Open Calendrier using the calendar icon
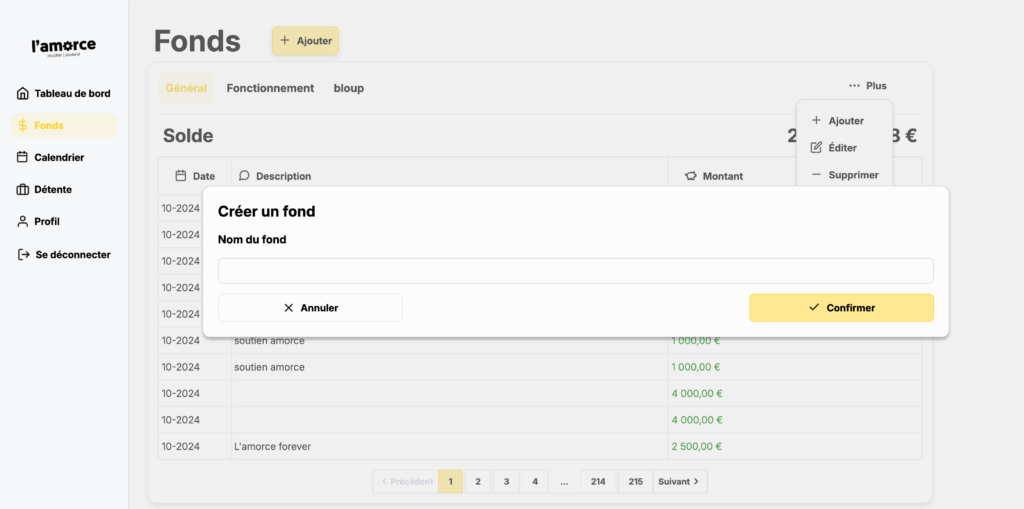This screenshot has width=1024, height=509. (23, 157)
